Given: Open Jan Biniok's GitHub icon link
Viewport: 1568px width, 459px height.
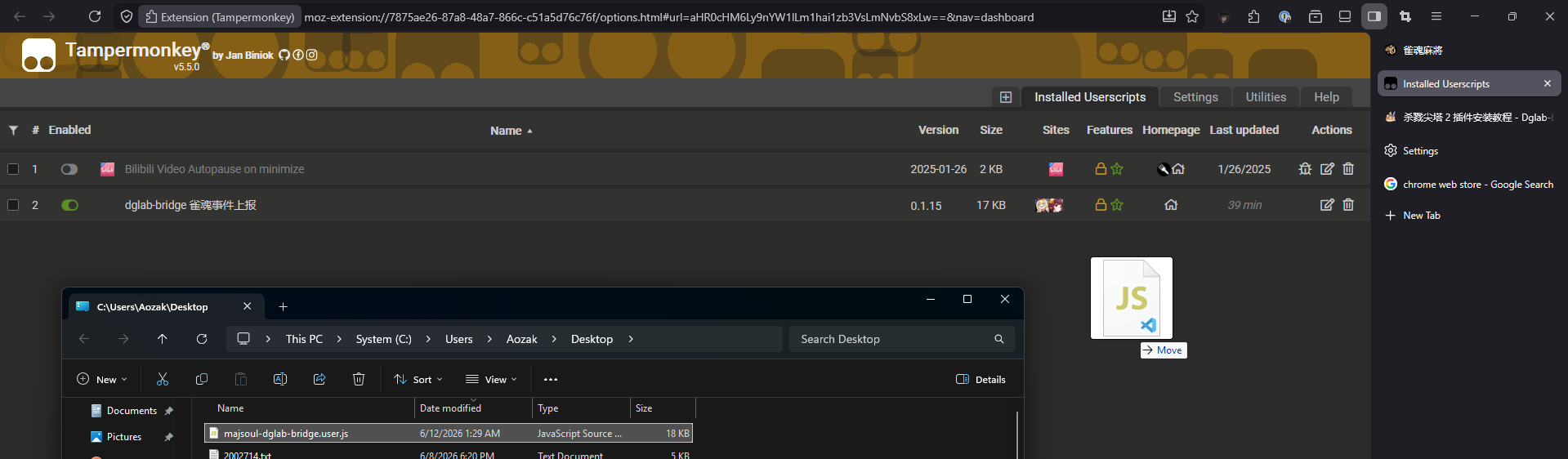Looking at the screenshot, I should tap(284, 55).
